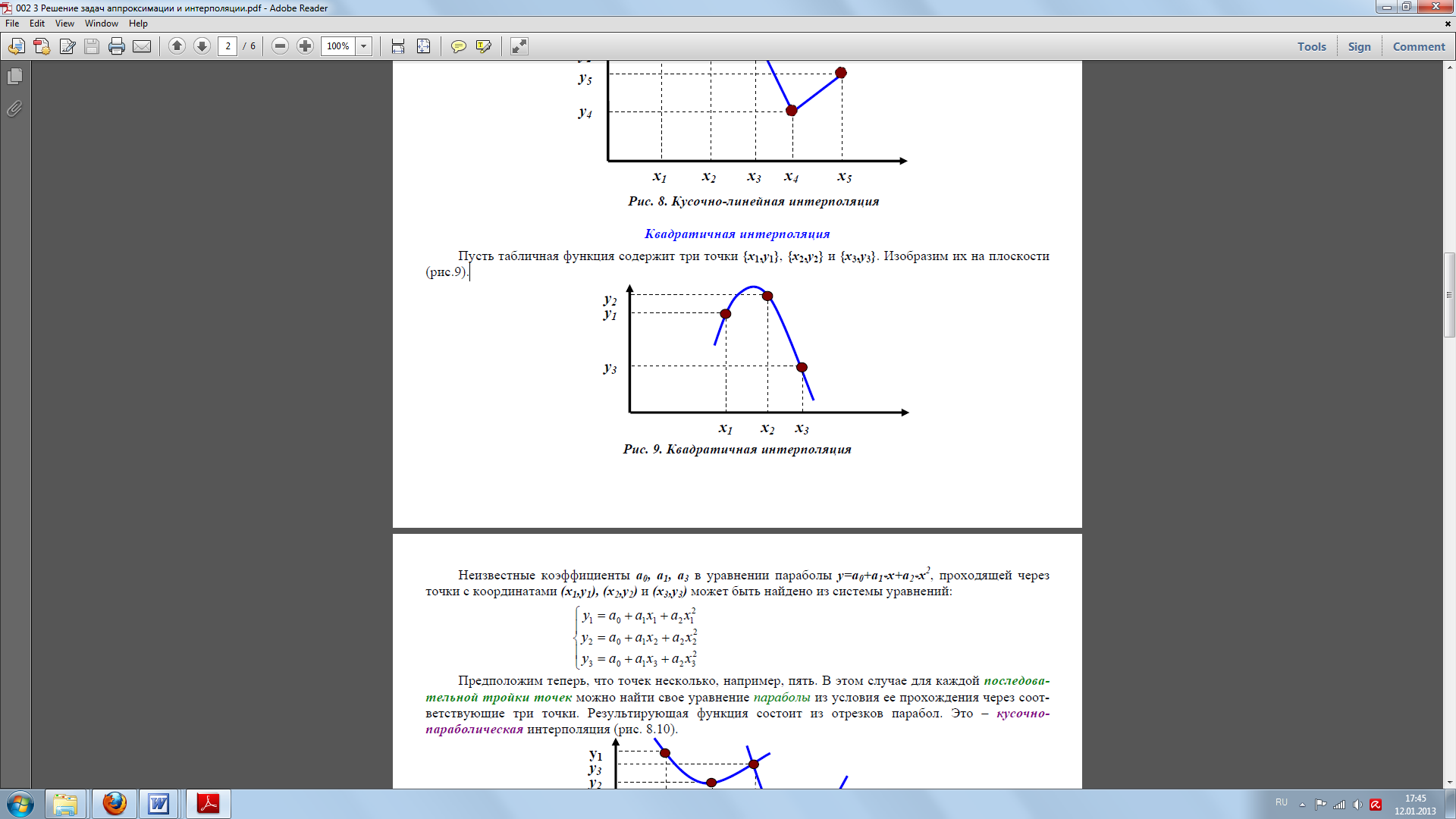The height and width of the screenshot is (819, 1456).
Task: Click the Open file toolbar icon
Action: point(16,46)
